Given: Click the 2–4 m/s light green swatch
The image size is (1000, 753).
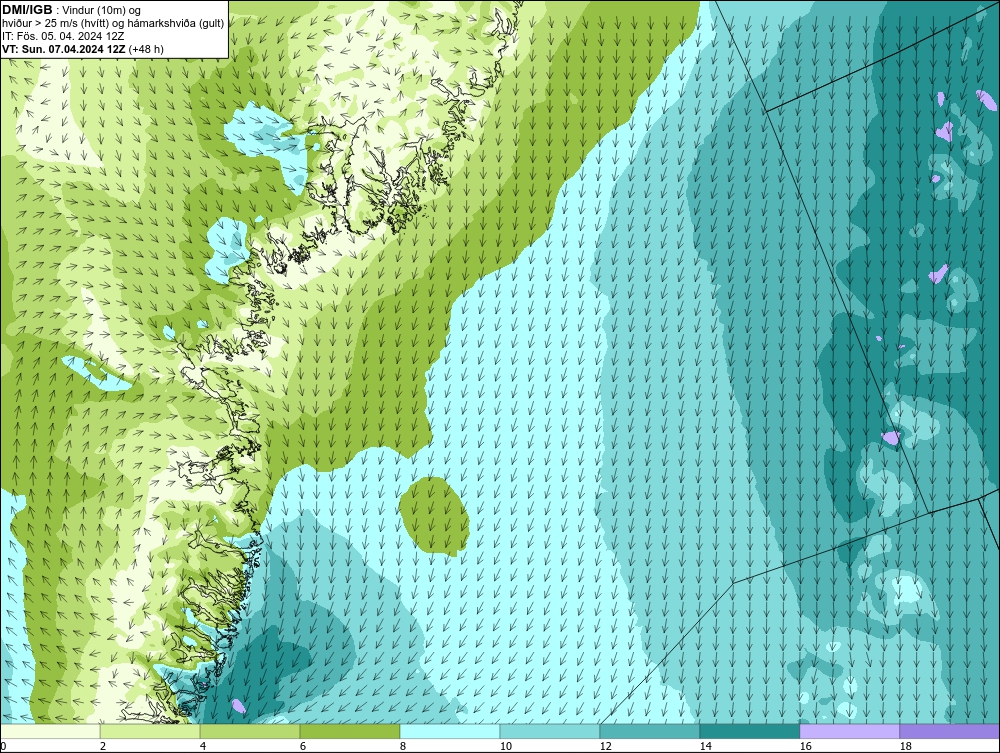Looking at the screenshot, I should coord(150,731).
